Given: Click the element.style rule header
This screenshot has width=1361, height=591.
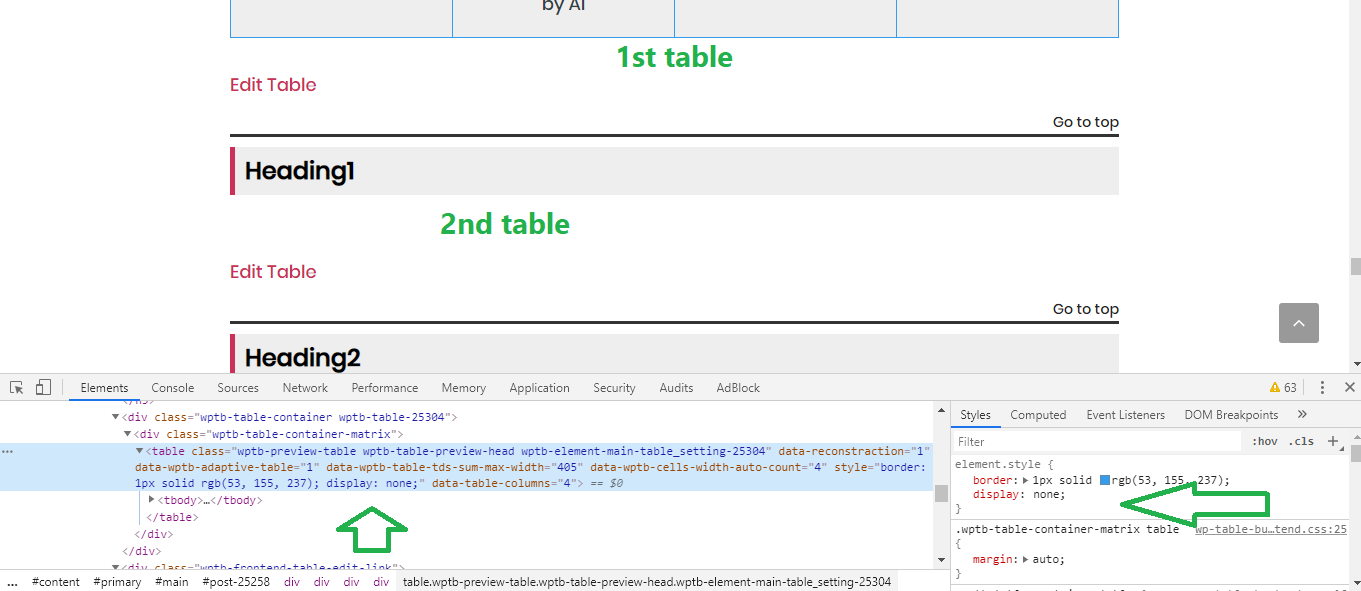Looking at the screenshot, I should click(1004, 465).
